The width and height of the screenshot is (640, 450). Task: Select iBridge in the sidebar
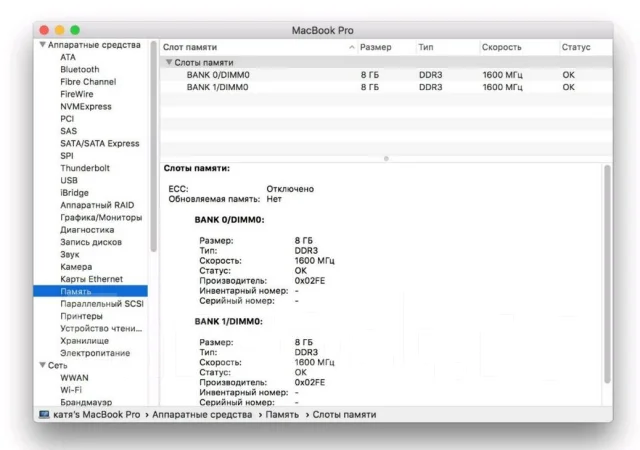74,193
